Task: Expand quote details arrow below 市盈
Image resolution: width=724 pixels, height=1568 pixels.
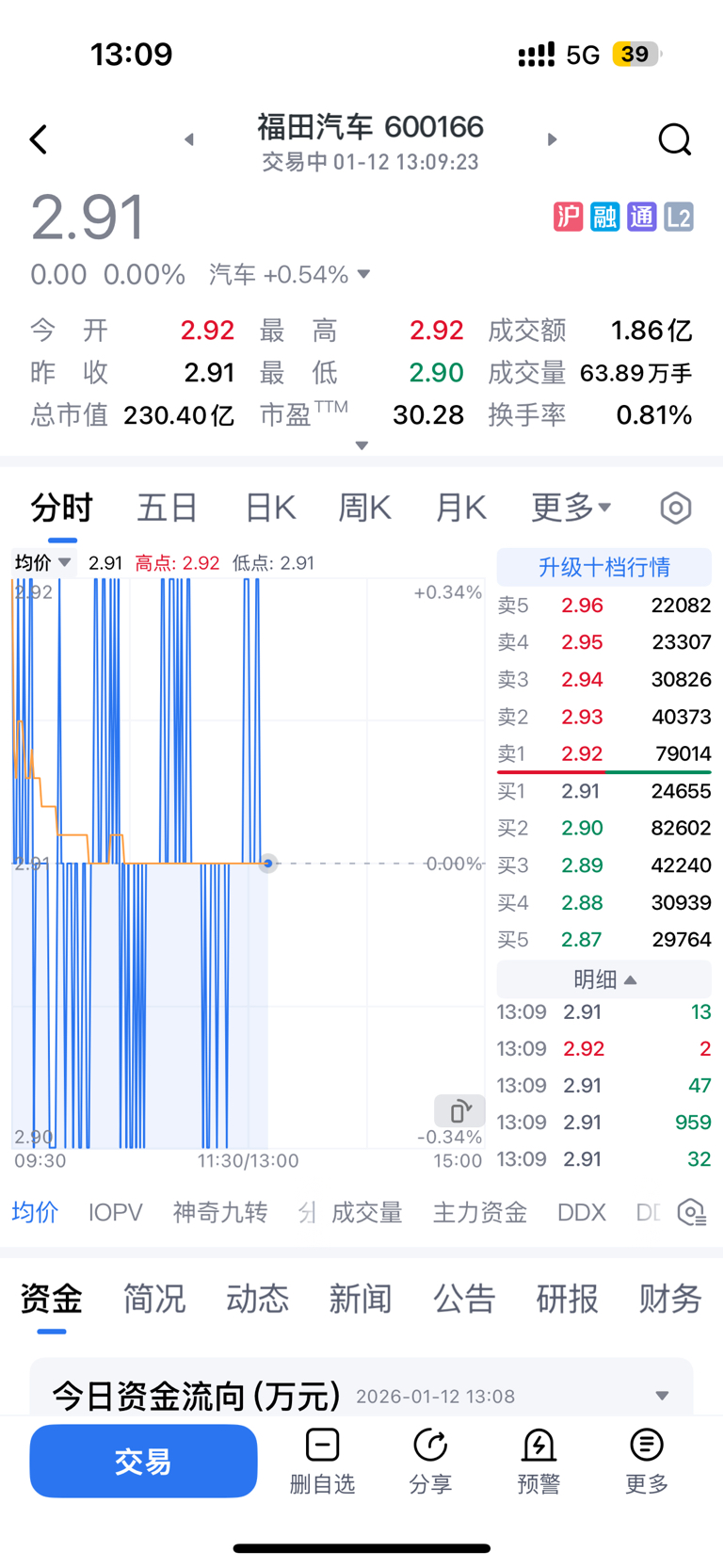Action: [362, 445]
